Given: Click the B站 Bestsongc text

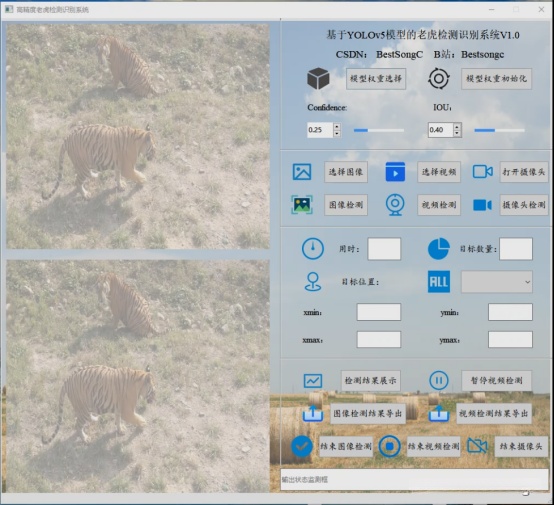Looking at the screenshot, I should click(x=469, y=54).
